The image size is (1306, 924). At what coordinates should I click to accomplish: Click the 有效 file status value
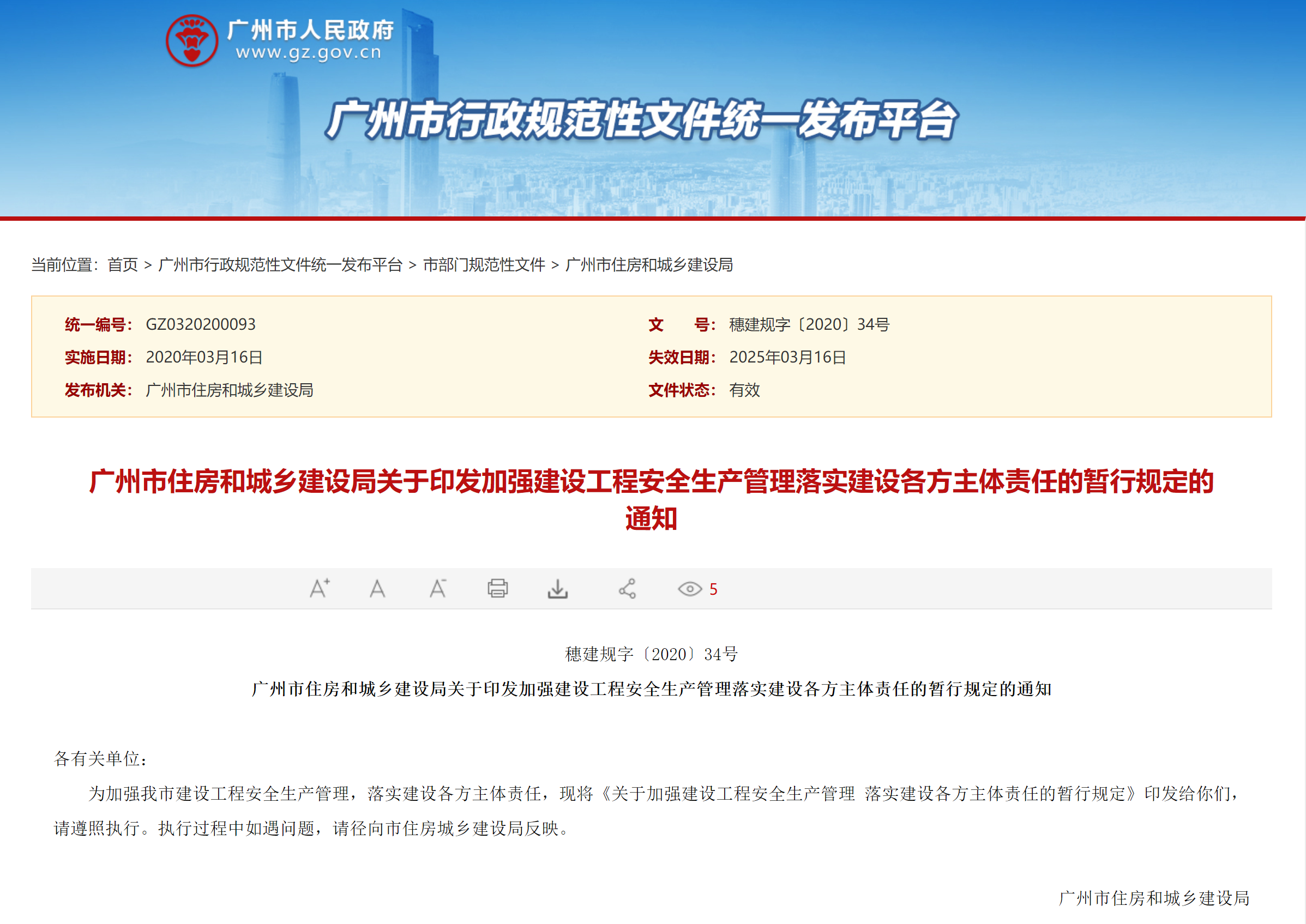744,390
